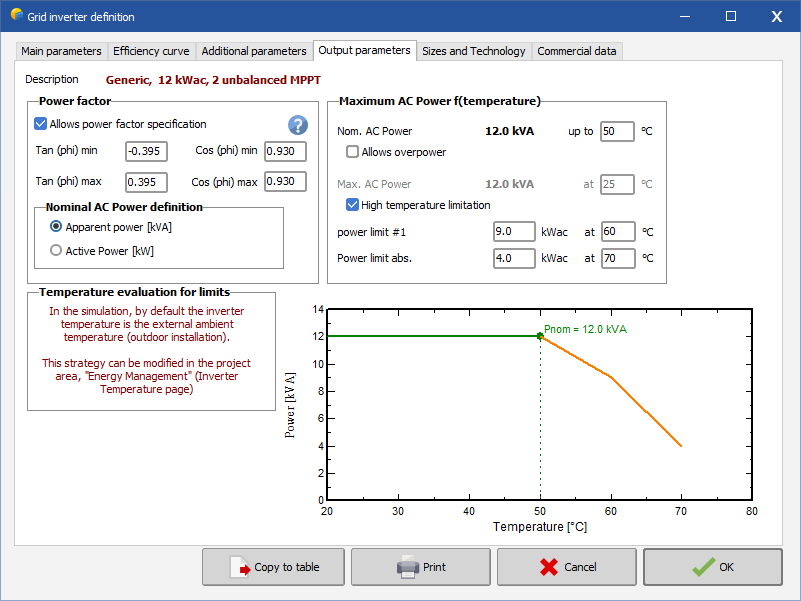Select the Output parameters tab

tap(364, 50)
